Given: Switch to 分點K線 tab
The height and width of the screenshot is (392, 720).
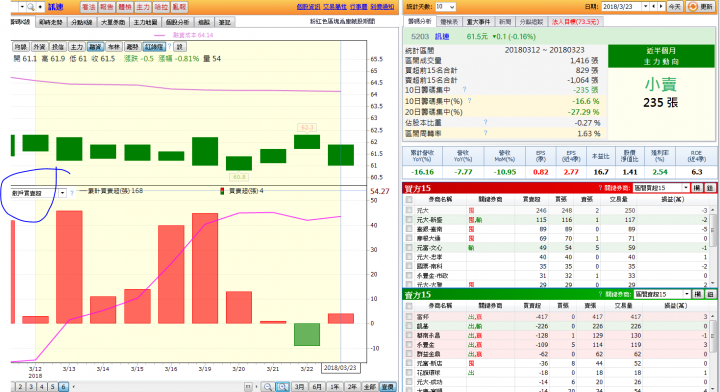Looking at the screenshot, I should [x=82, y=22].
